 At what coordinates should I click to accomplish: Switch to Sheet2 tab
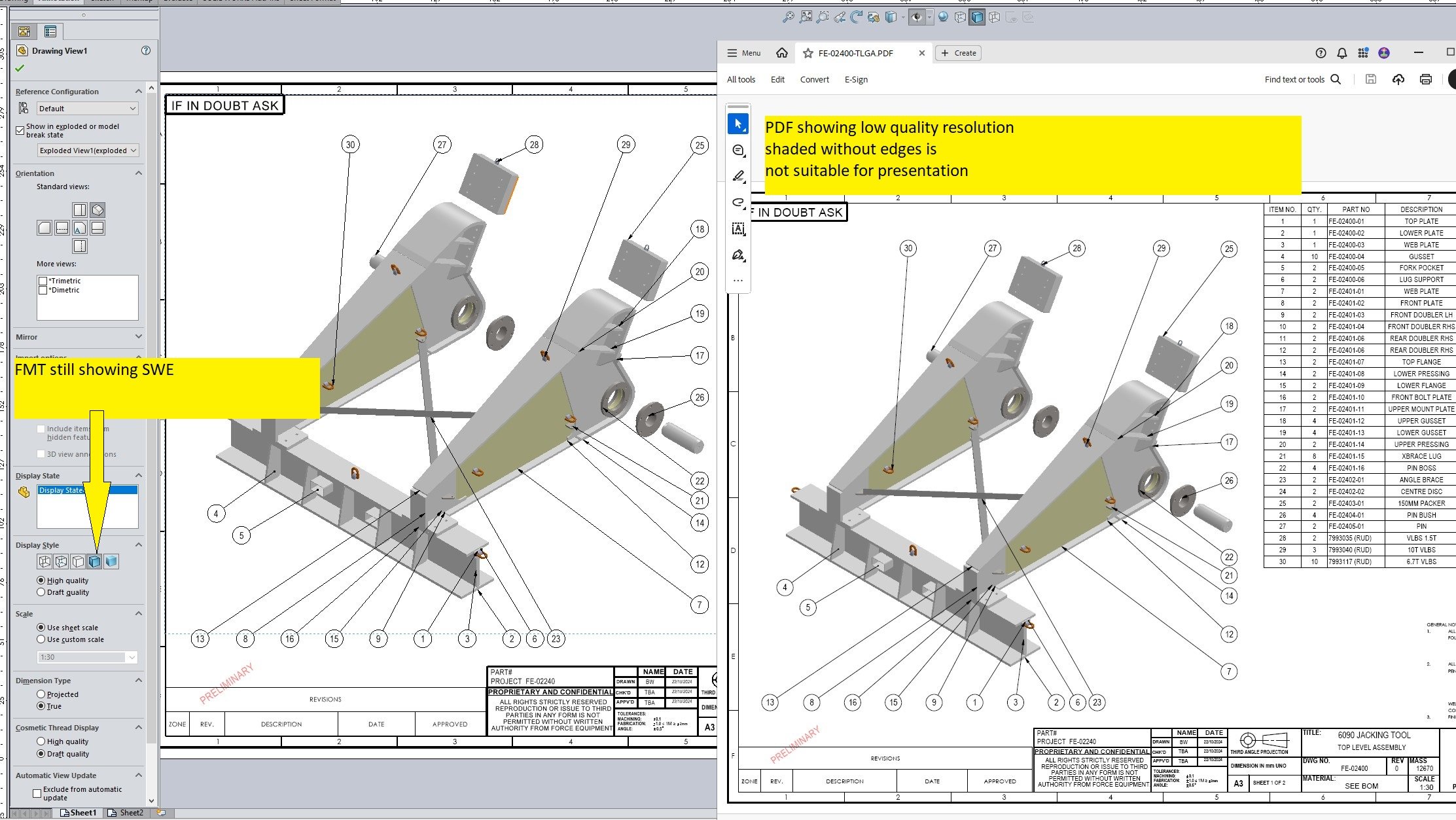pos(126,813)
